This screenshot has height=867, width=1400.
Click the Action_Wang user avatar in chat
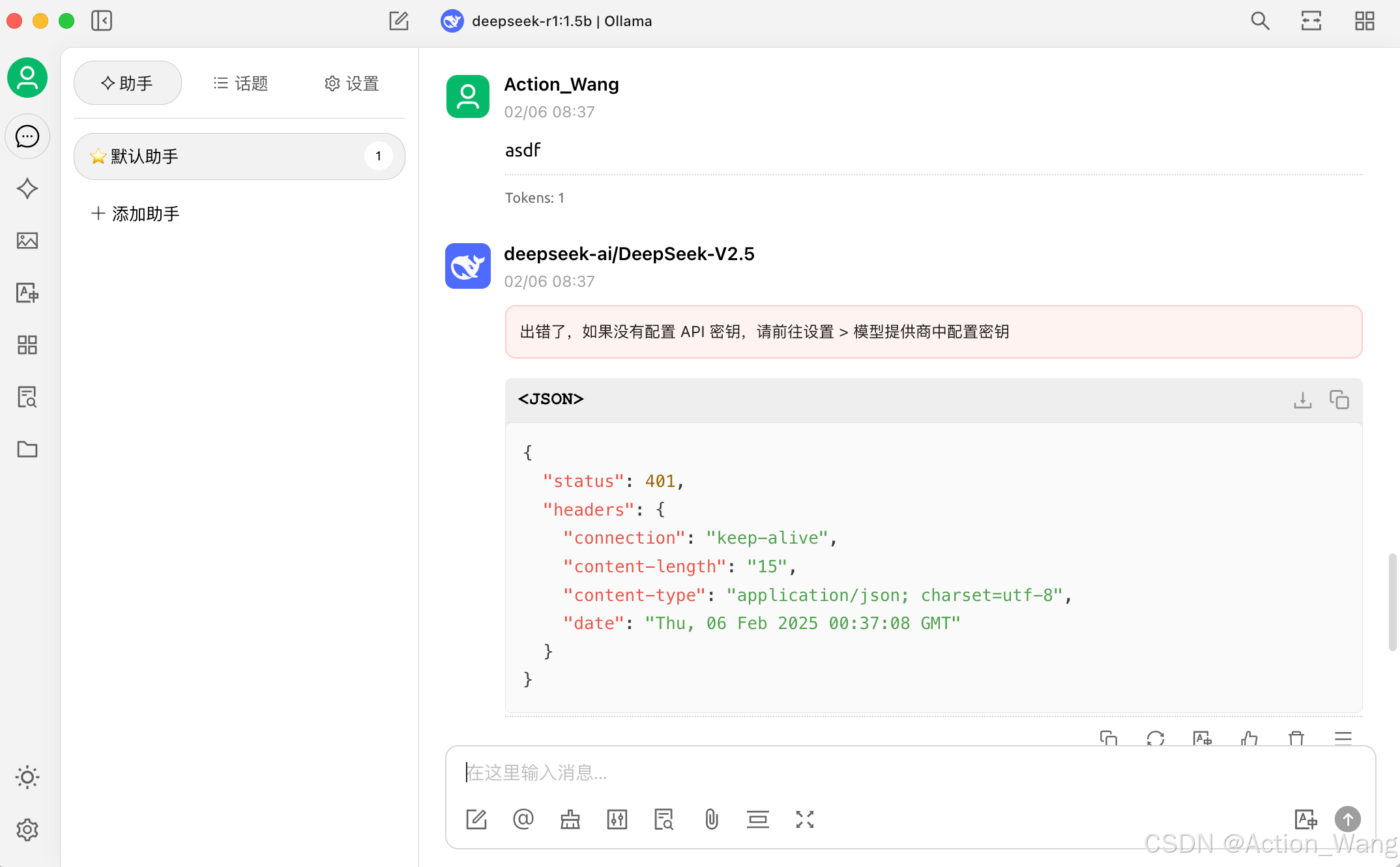(468, 96)
